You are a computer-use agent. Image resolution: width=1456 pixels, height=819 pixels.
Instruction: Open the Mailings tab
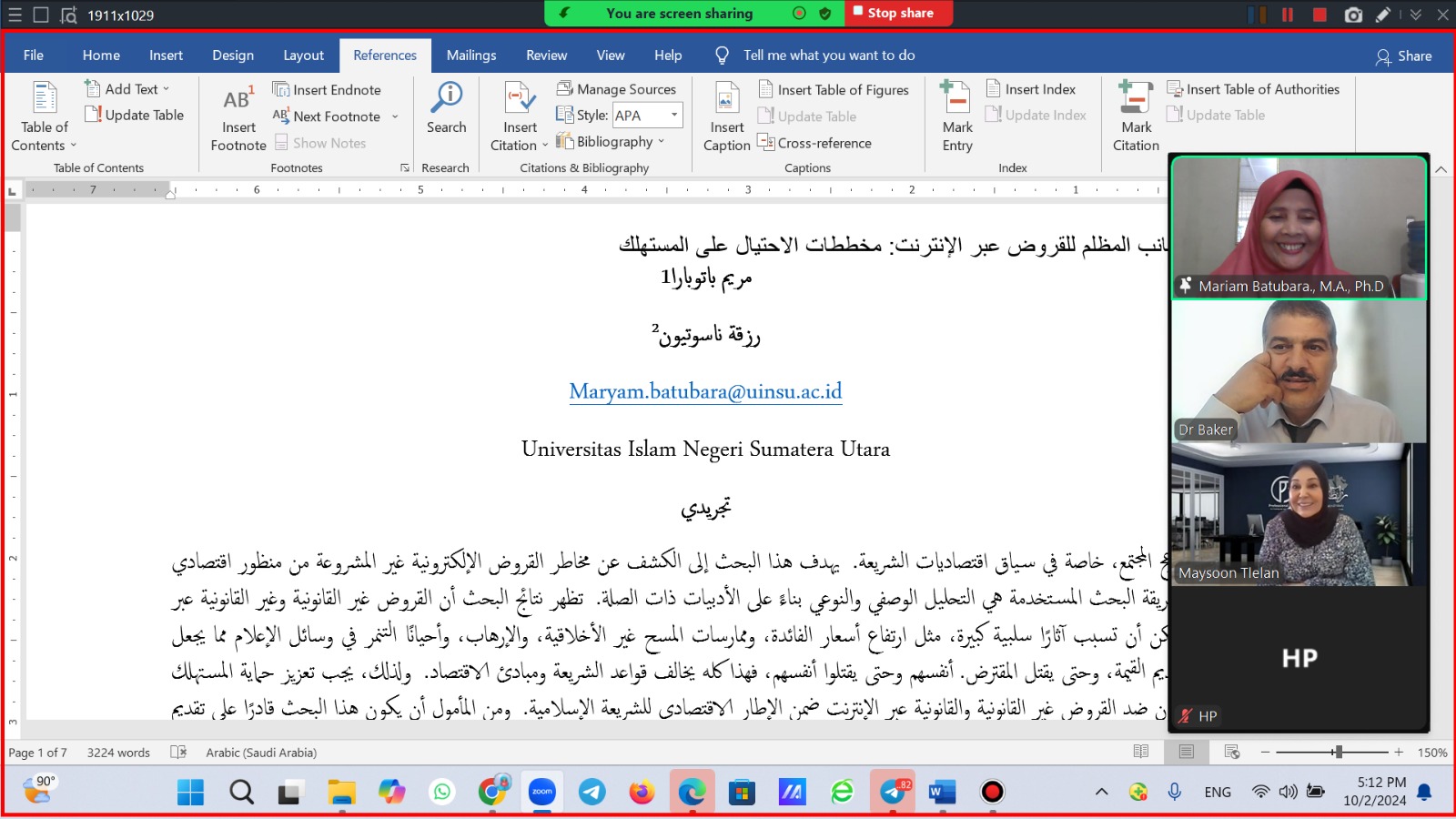coord(470,56)
